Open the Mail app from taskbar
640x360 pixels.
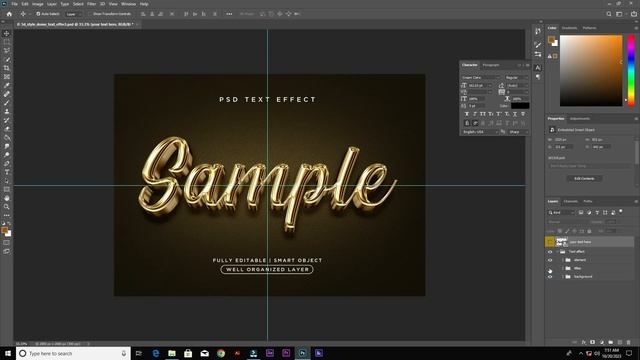click(204, 353)
